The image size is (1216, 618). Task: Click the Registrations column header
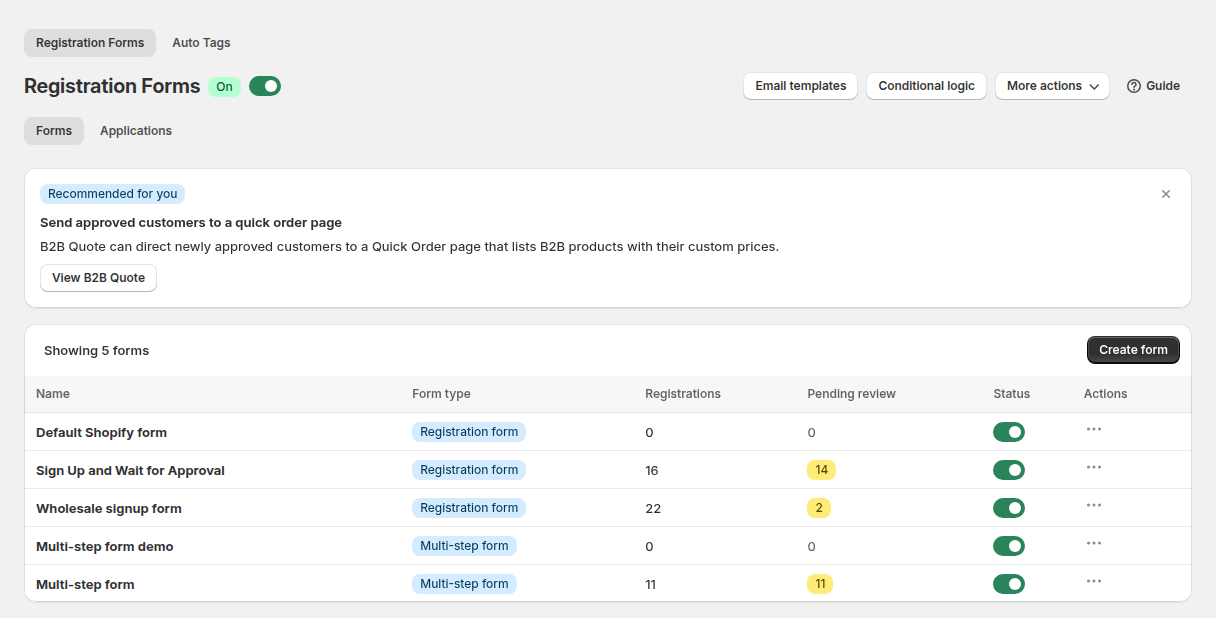683,394
